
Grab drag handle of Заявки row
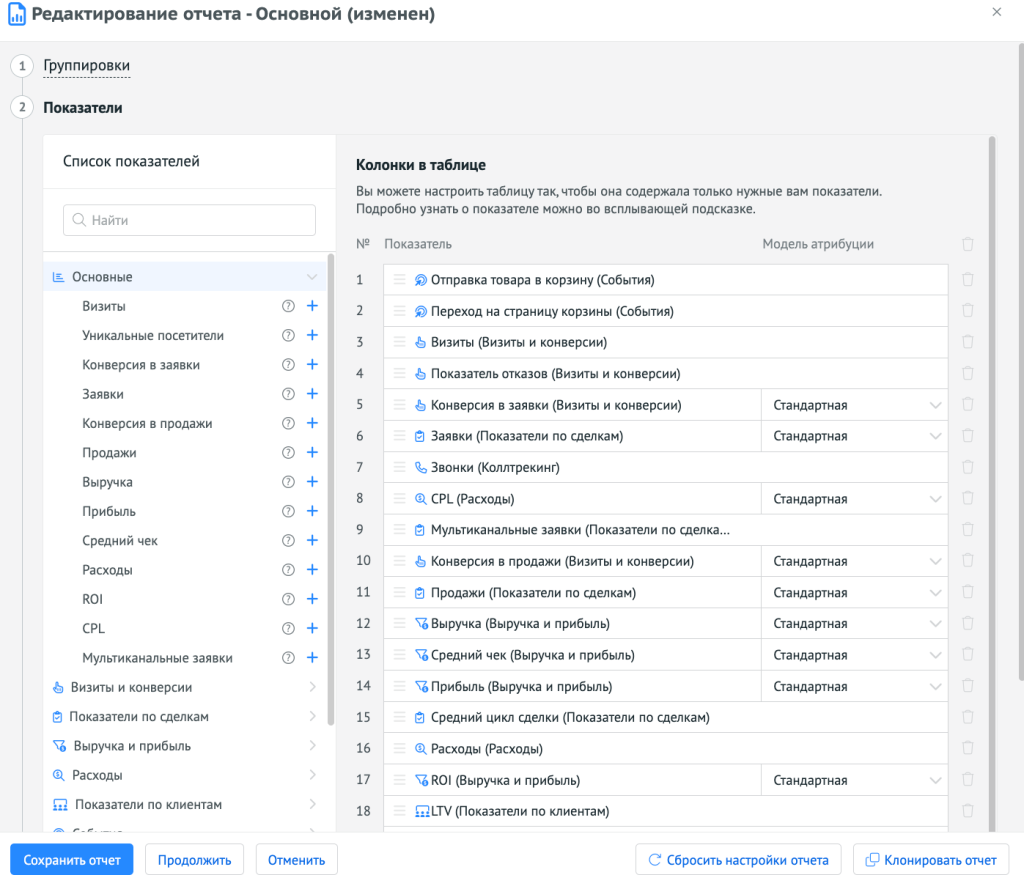click(x=399, y=436)
